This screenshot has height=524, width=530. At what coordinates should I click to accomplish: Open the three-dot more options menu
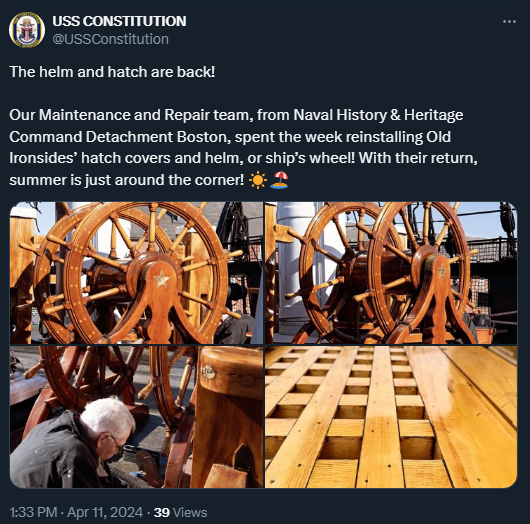click(509, 22)
